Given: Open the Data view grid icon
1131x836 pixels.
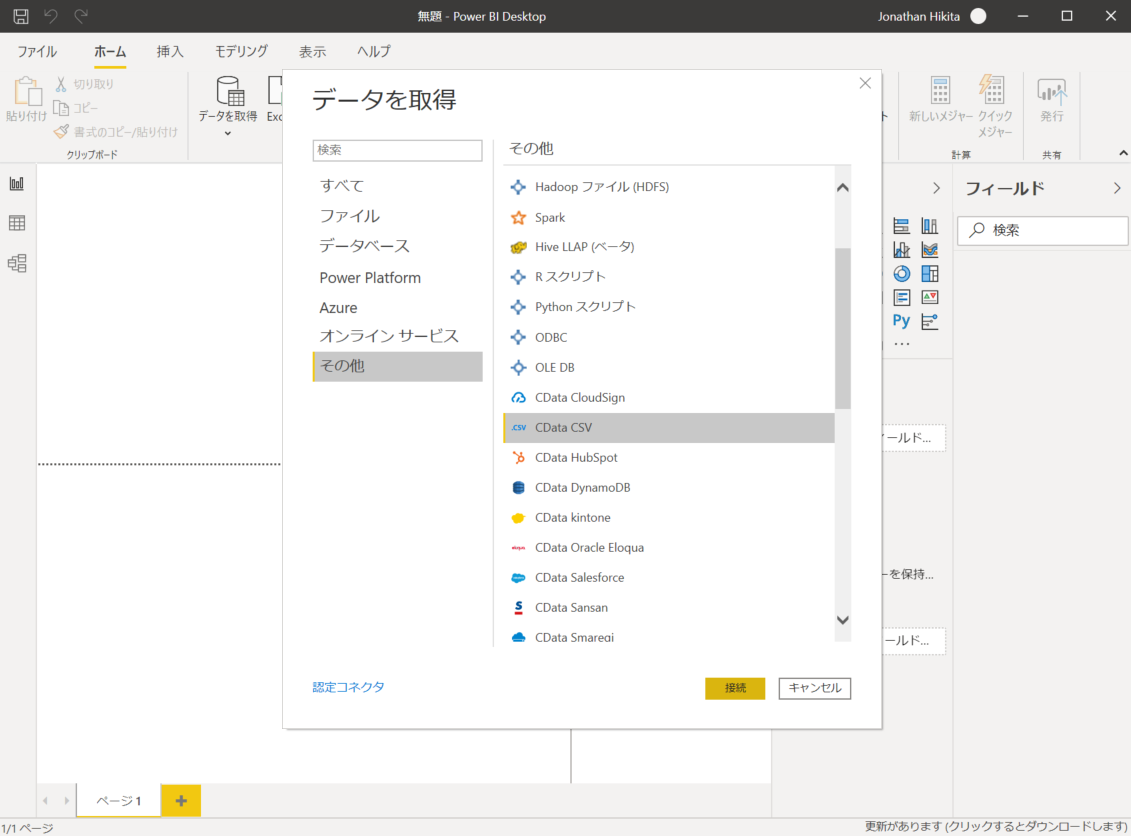Looking at the screenshot, I should tap(16, 223).
